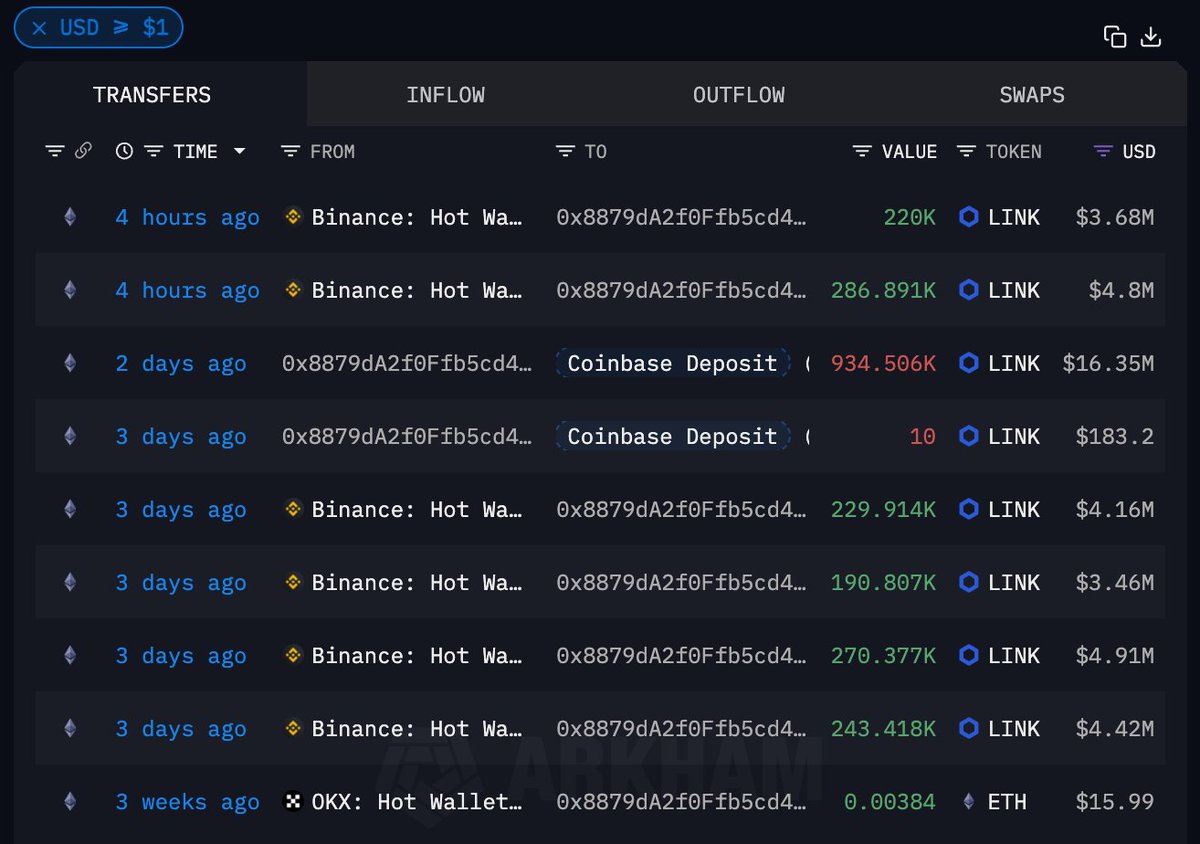
Task: Open the TO column filter
Action: [565, 151]
